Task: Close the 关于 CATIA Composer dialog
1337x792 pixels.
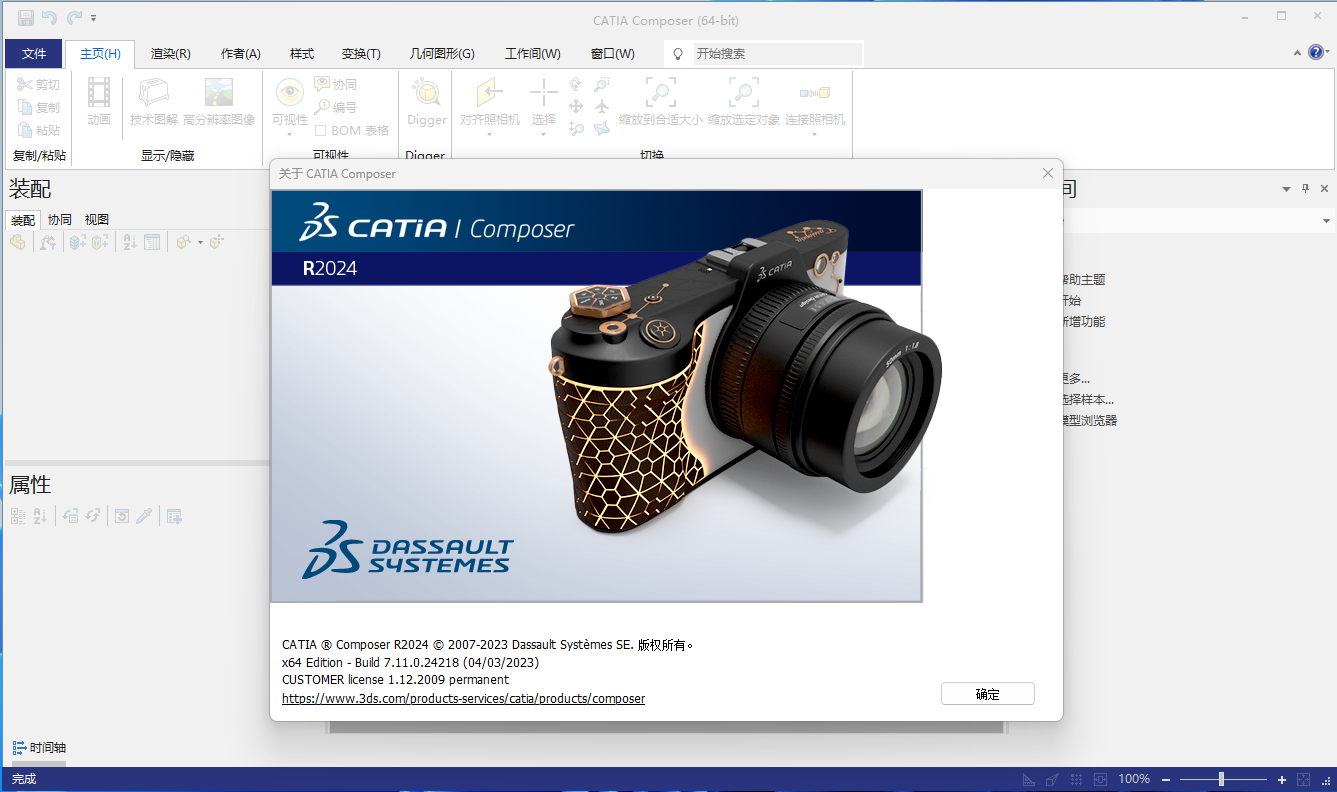Action: click(x=1048, y=173)
